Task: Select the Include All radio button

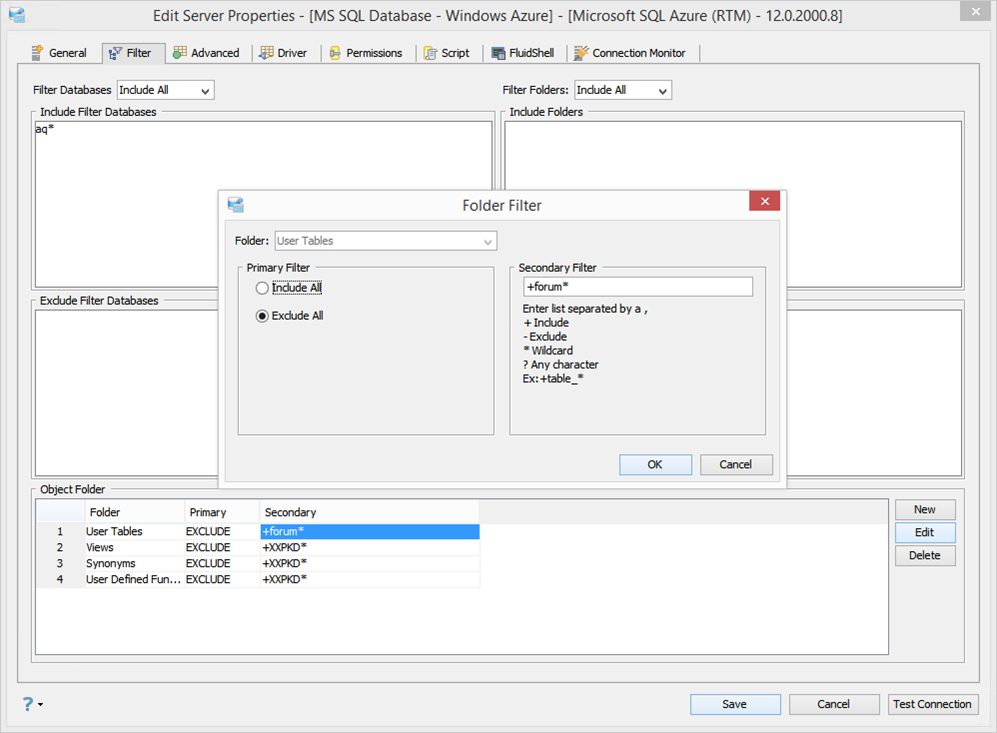Action: point(262,288)
